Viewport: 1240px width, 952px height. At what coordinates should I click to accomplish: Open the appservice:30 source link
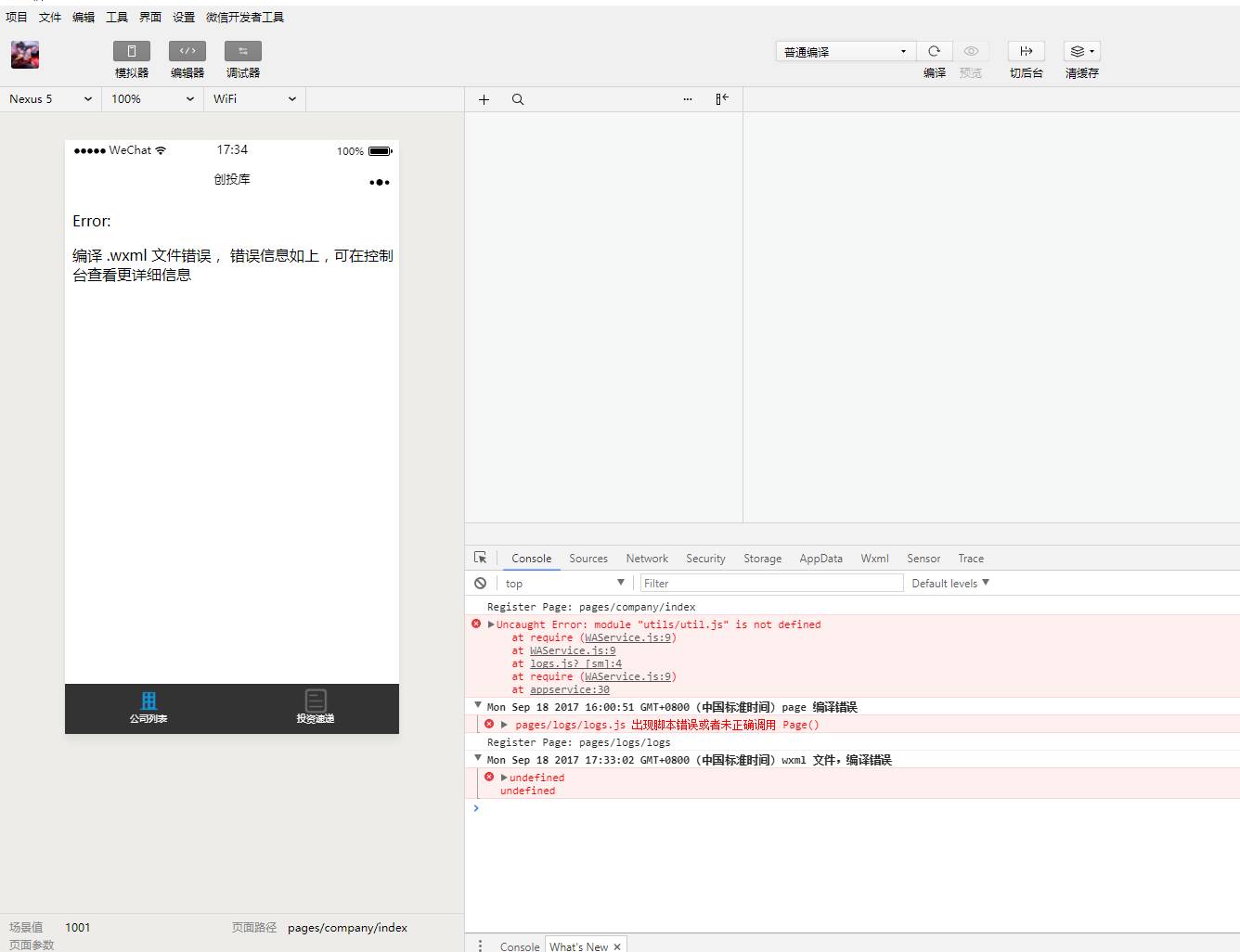[x=570, y=689]
